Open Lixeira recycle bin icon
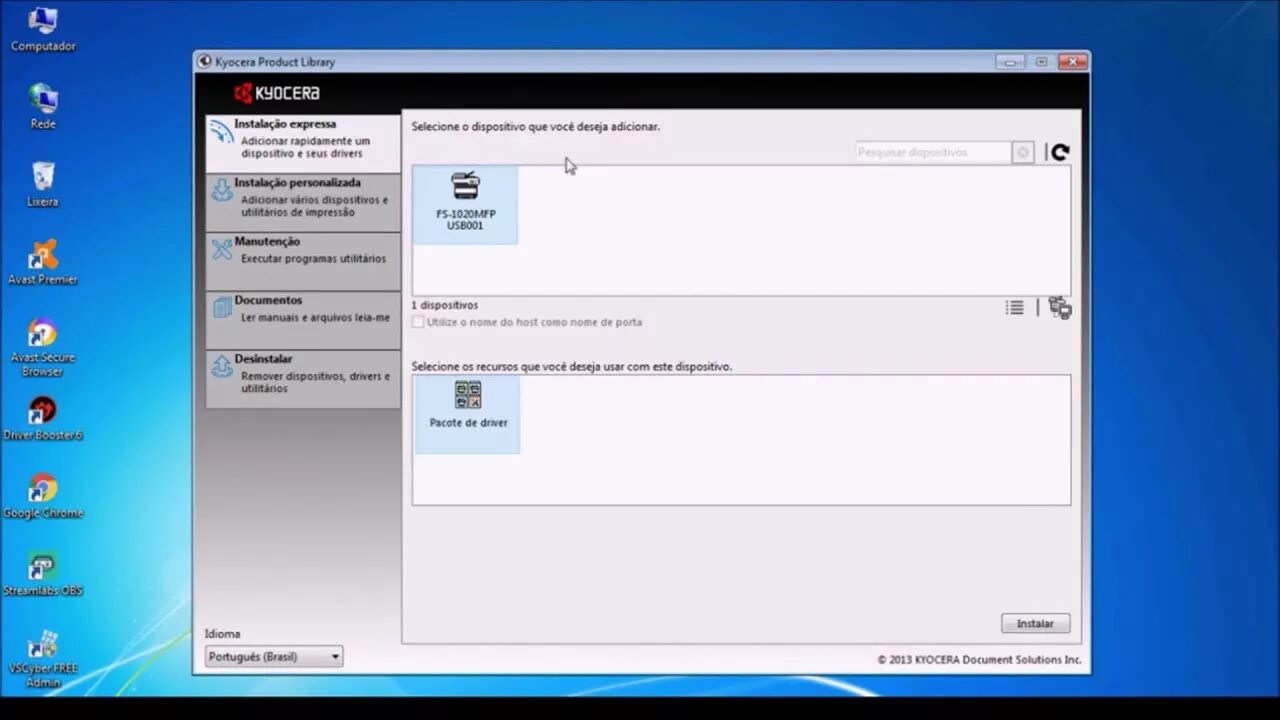This screenshot has width=1280, height=720. click(x=43, y=185)
